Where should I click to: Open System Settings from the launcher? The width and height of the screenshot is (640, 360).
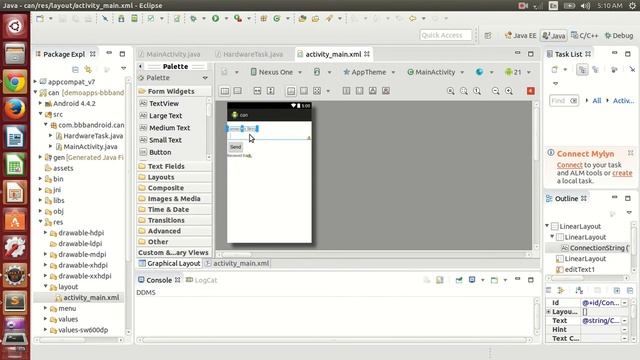[15, 247]
